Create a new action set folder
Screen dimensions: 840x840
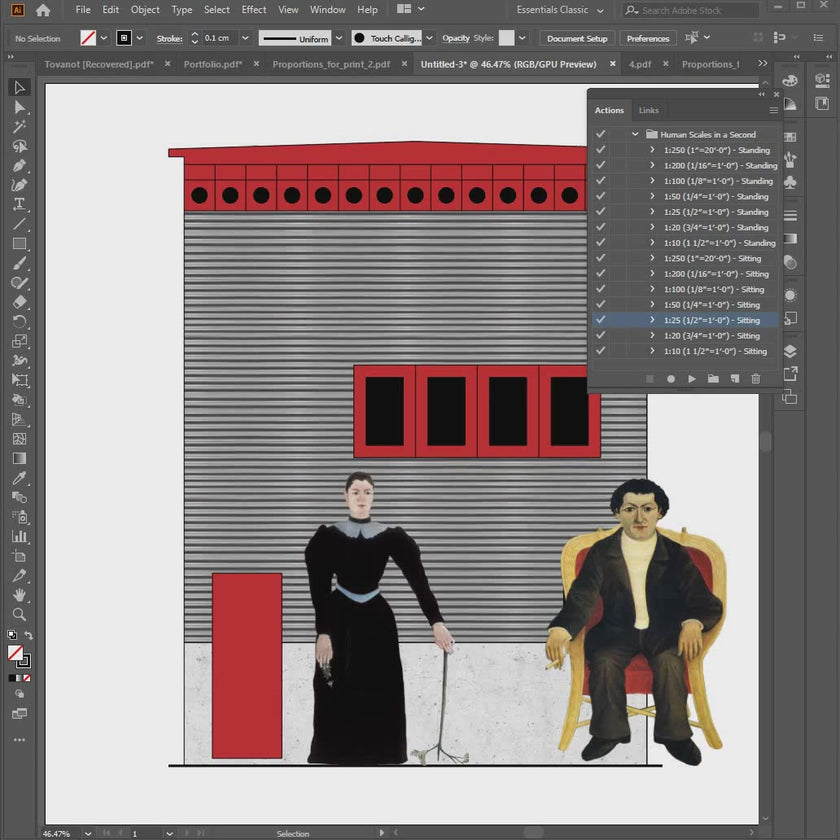coord(713,379)
